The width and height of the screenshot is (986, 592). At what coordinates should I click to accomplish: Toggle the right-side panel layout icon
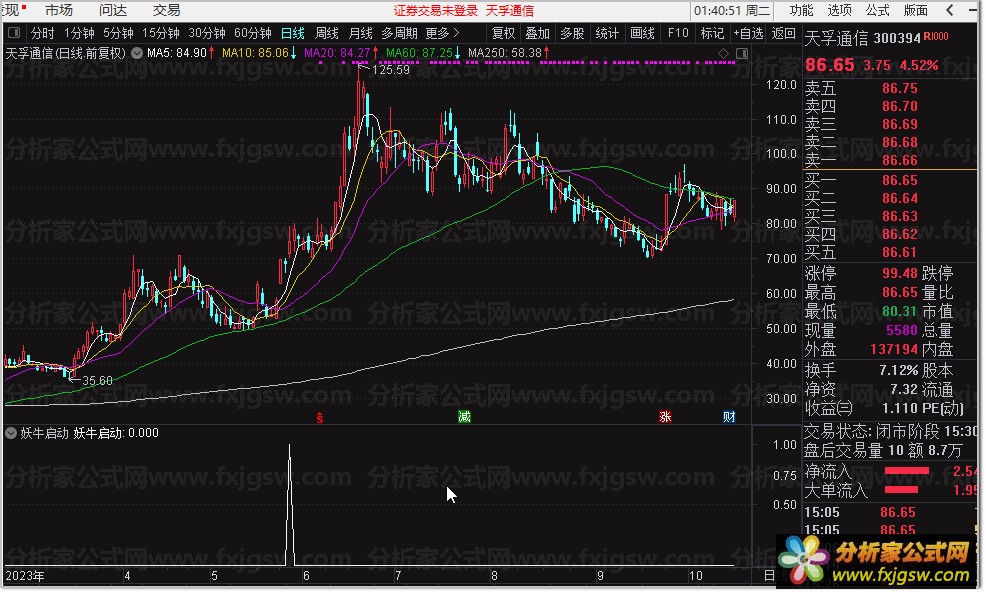(x=742, y=53)
